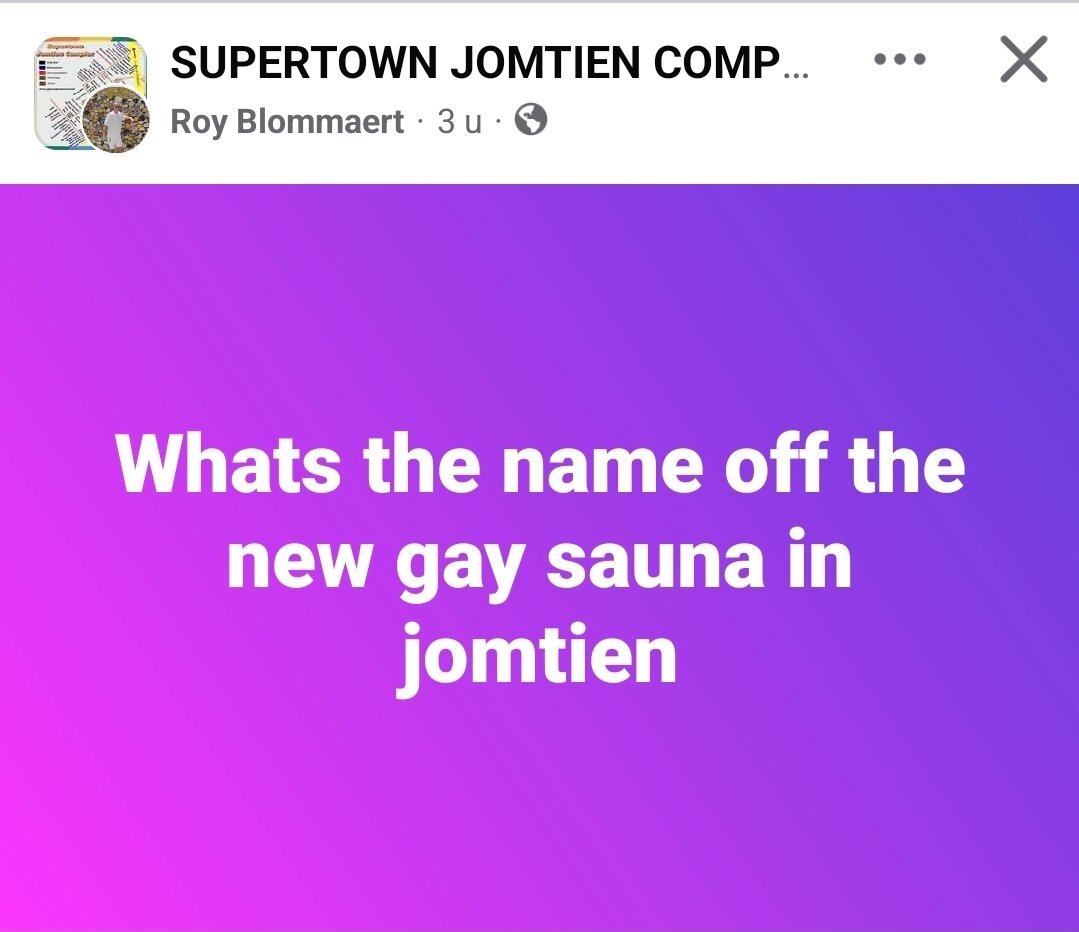Viewport: 1079px width, 932px height.
Task: Click the word 'gay' in the post
Action: click(460, 568)
